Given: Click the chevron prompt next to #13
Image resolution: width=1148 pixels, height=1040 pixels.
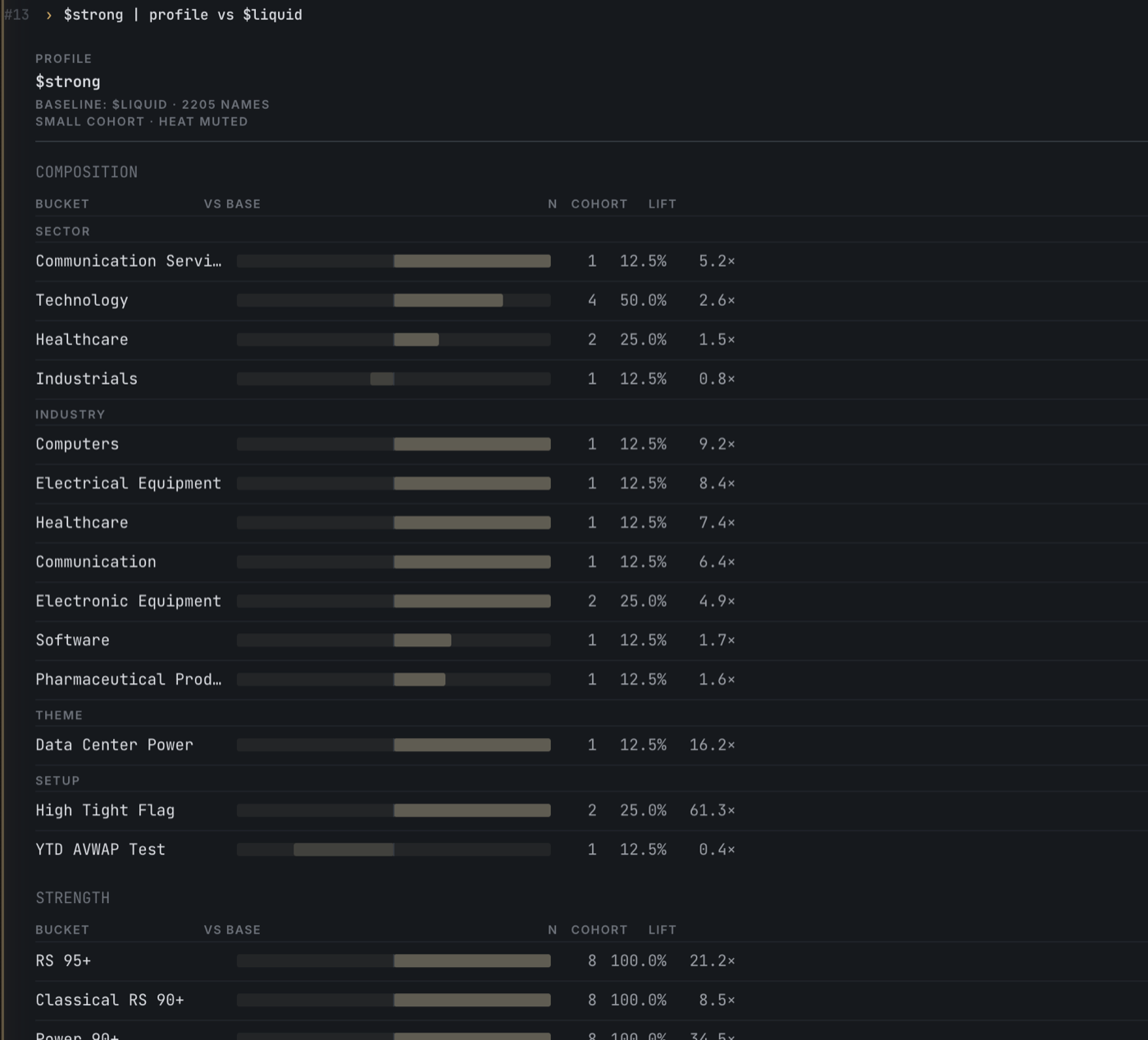Looking at the screenshot, I should click(x=48, y=15).
